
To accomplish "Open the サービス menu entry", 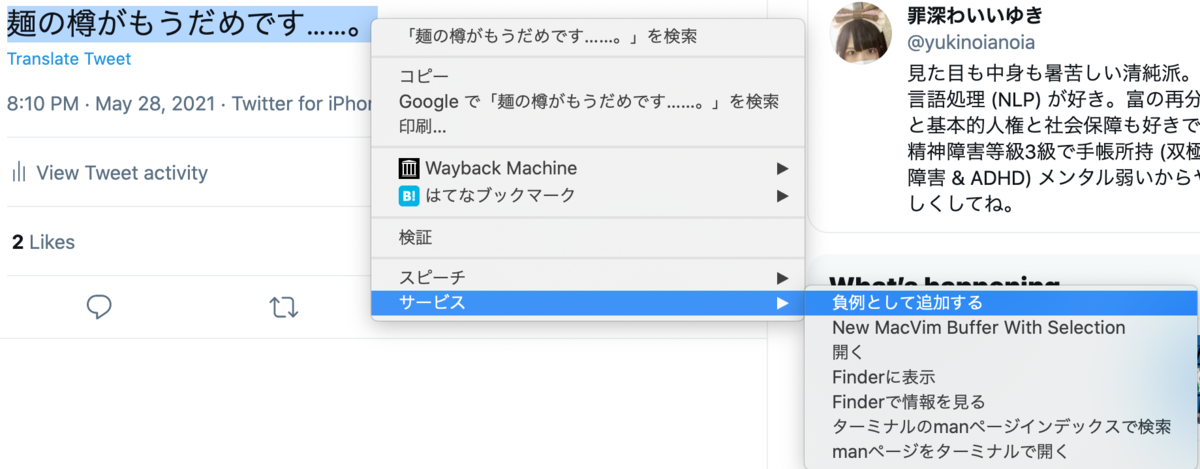I will coord(588,302).
